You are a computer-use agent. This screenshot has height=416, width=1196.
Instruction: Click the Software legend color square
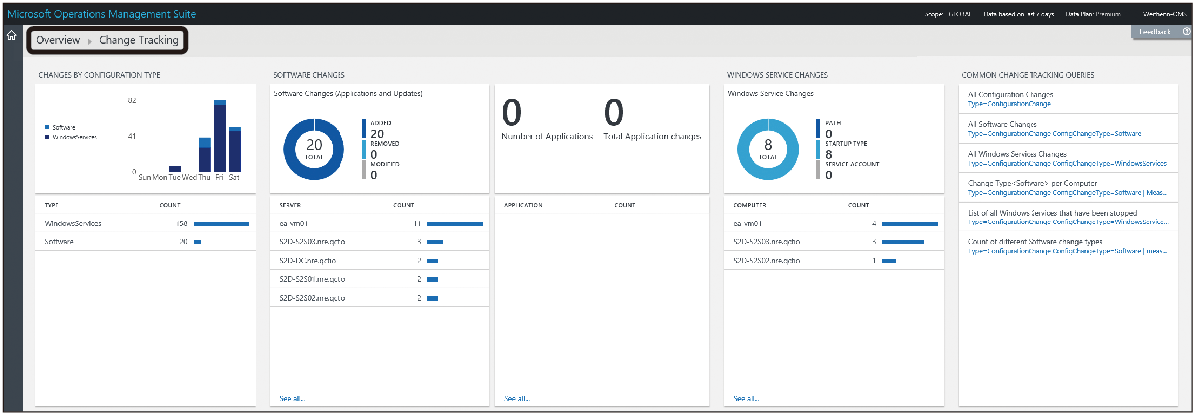point(46,127)
